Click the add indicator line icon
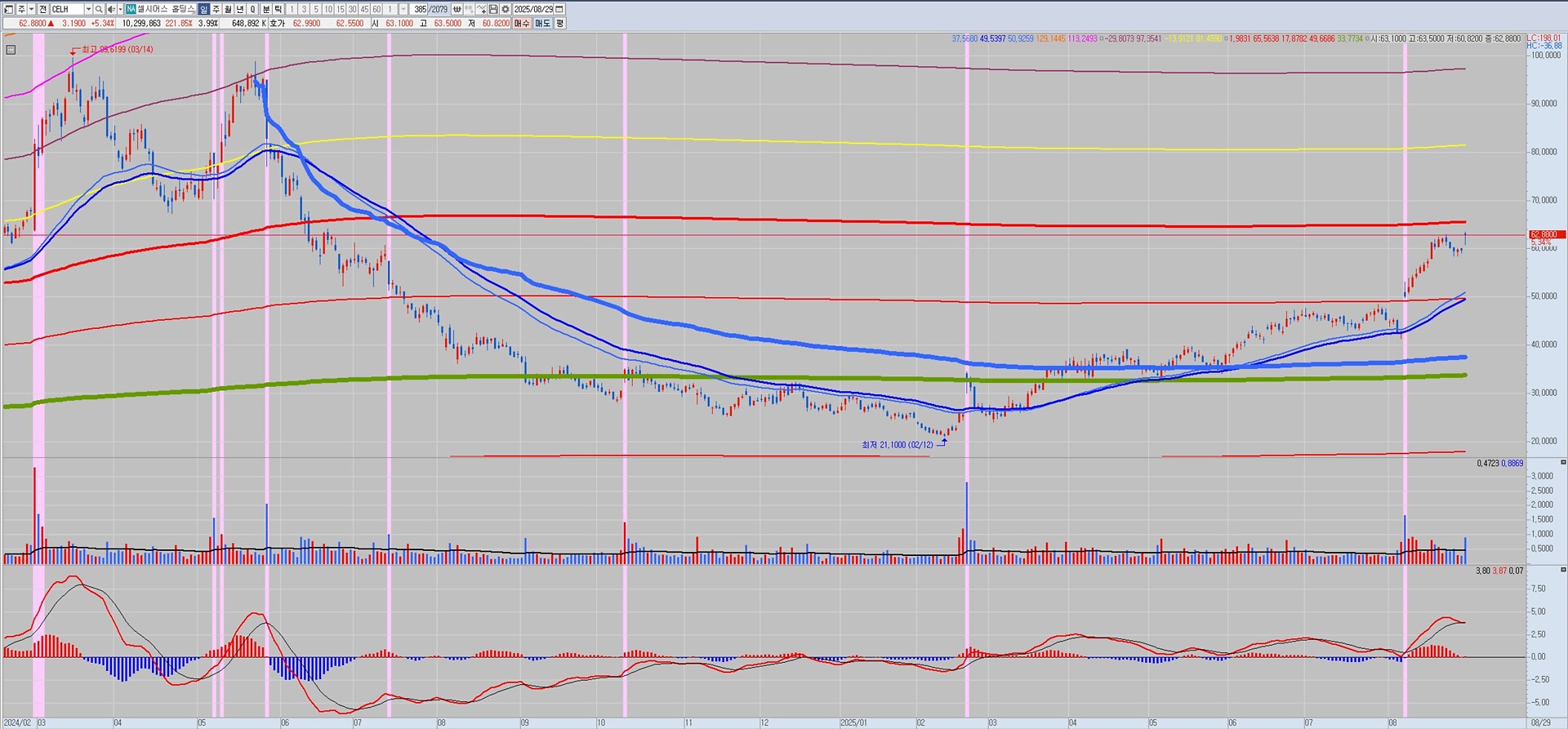The width and height of the screenshot is (1568, 729). 482,9
